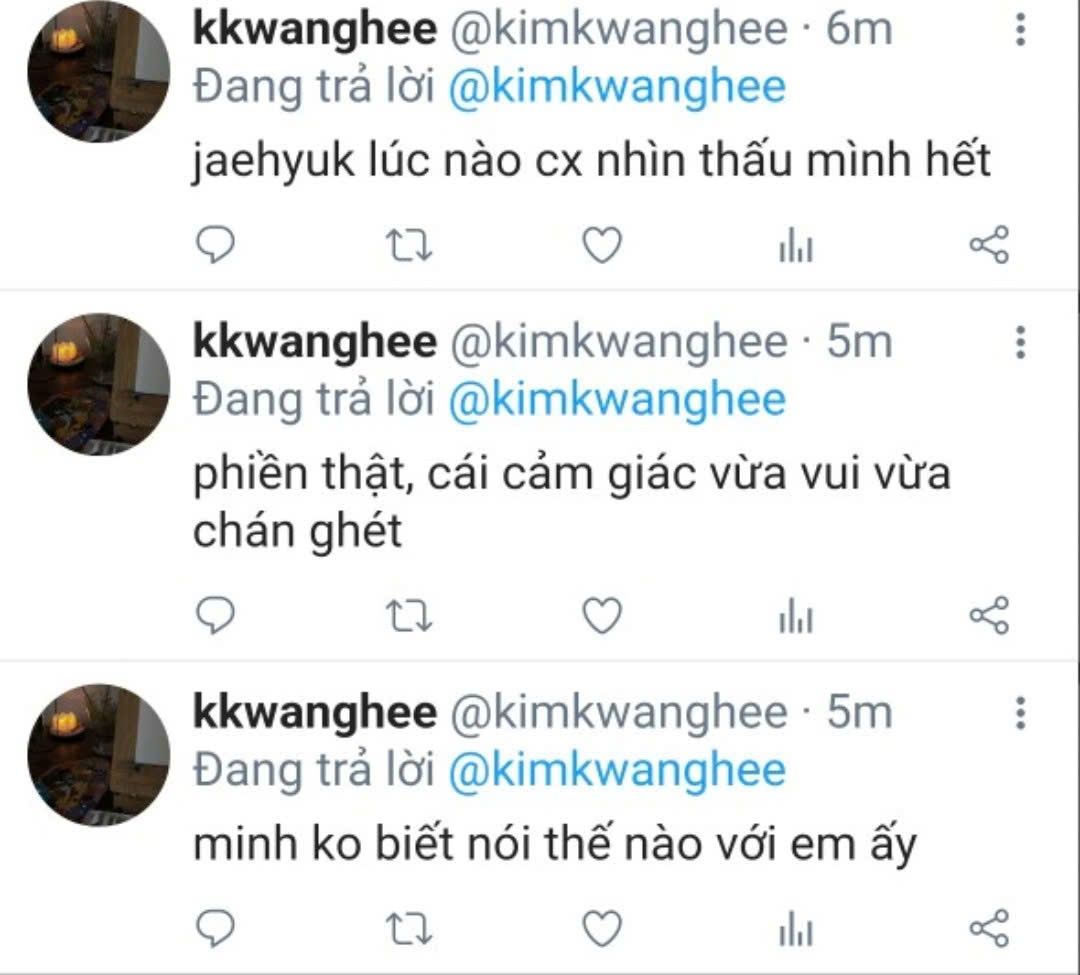Share the 'minh ko biết' tweet
1080x975 pixels.
pyautogui.click(x=990, y=928)
